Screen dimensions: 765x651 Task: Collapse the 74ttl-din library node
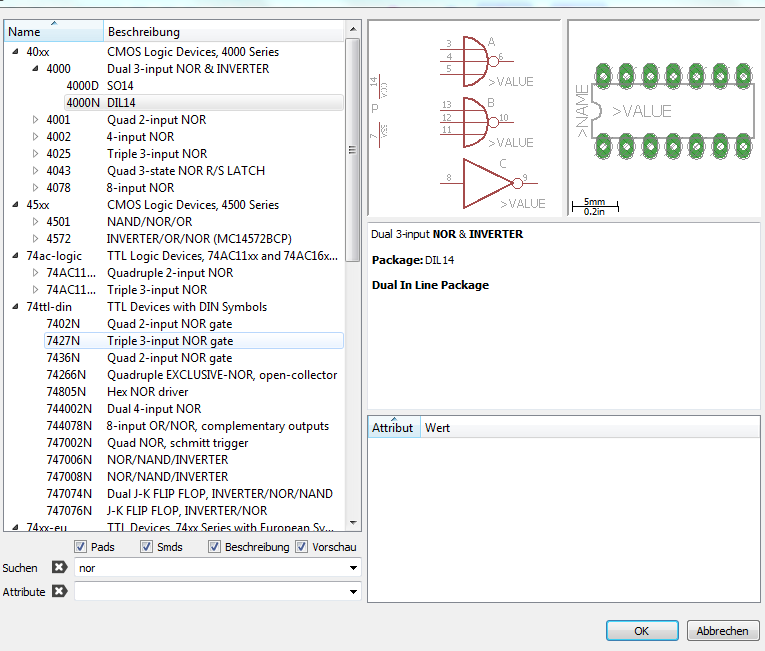tap(16, 306)
